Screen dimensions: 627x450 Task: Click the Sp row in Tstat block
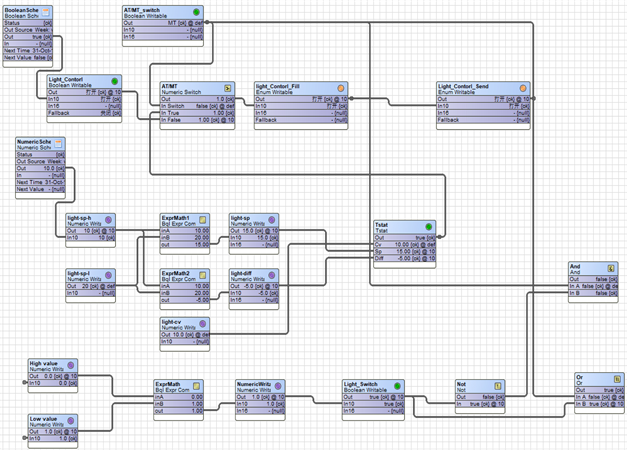(x=403, y=249)
